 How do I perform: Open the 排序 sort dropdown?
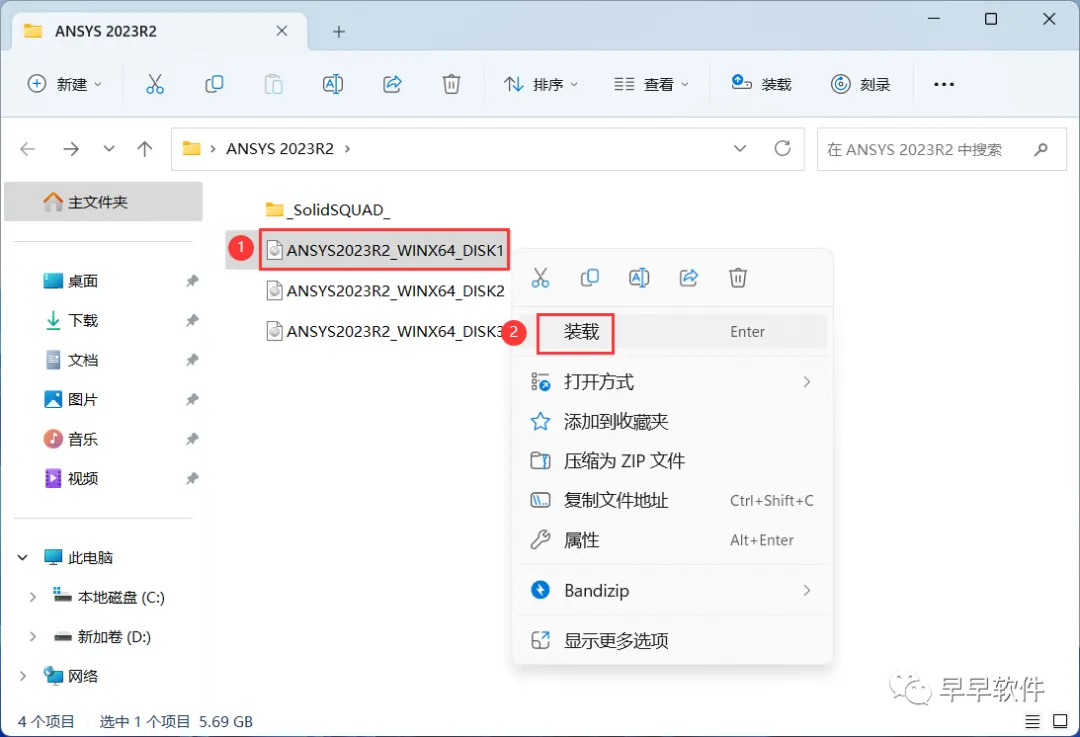click(x=541, y=84)
